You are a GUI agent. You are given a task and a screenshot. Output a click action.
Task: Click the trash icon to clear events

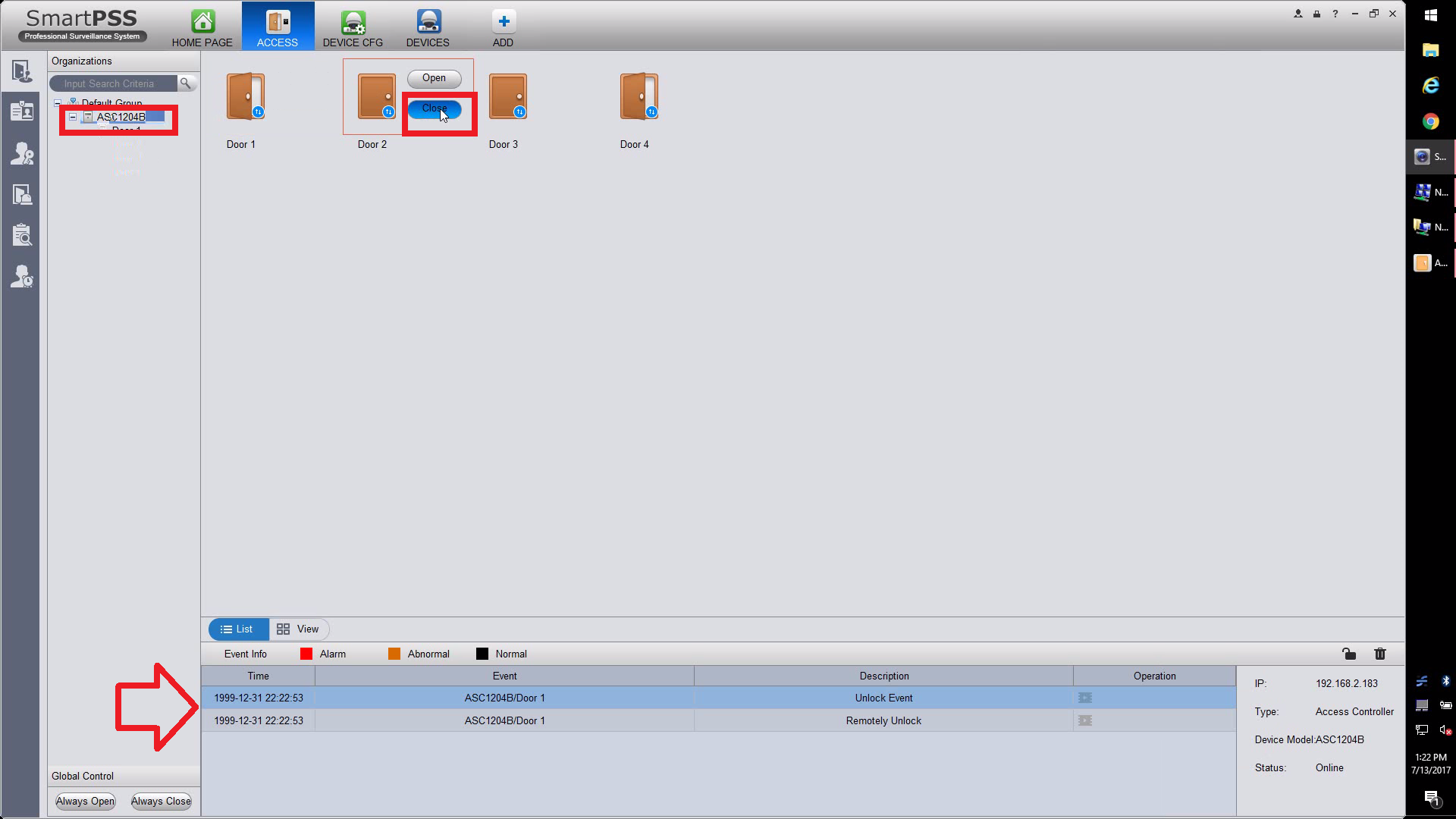click(1379, 654)
